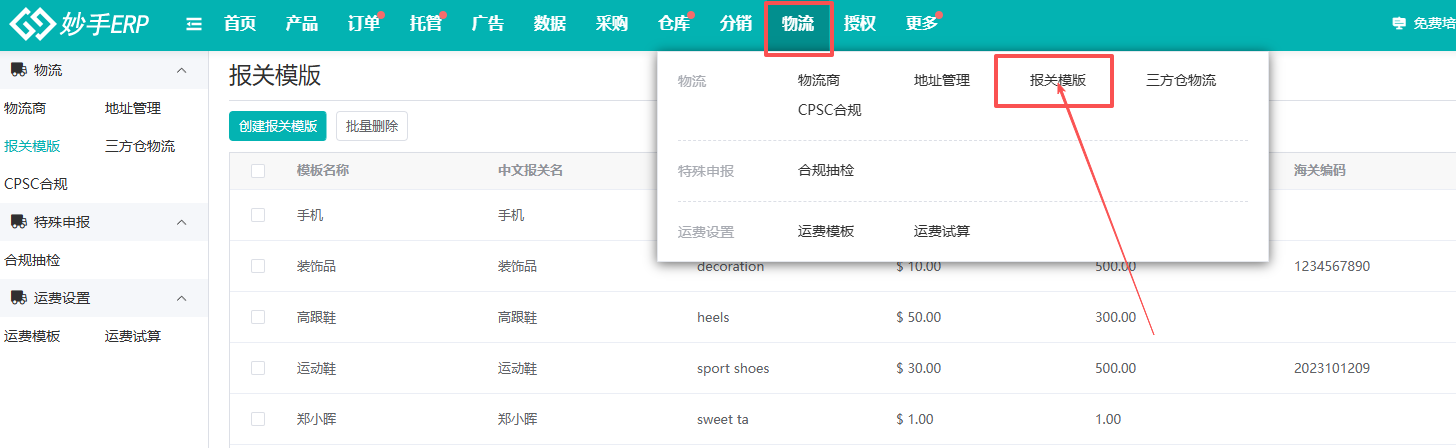
Task: Check the box for the 高跟鞋 row
Action: tap(258, 317)
